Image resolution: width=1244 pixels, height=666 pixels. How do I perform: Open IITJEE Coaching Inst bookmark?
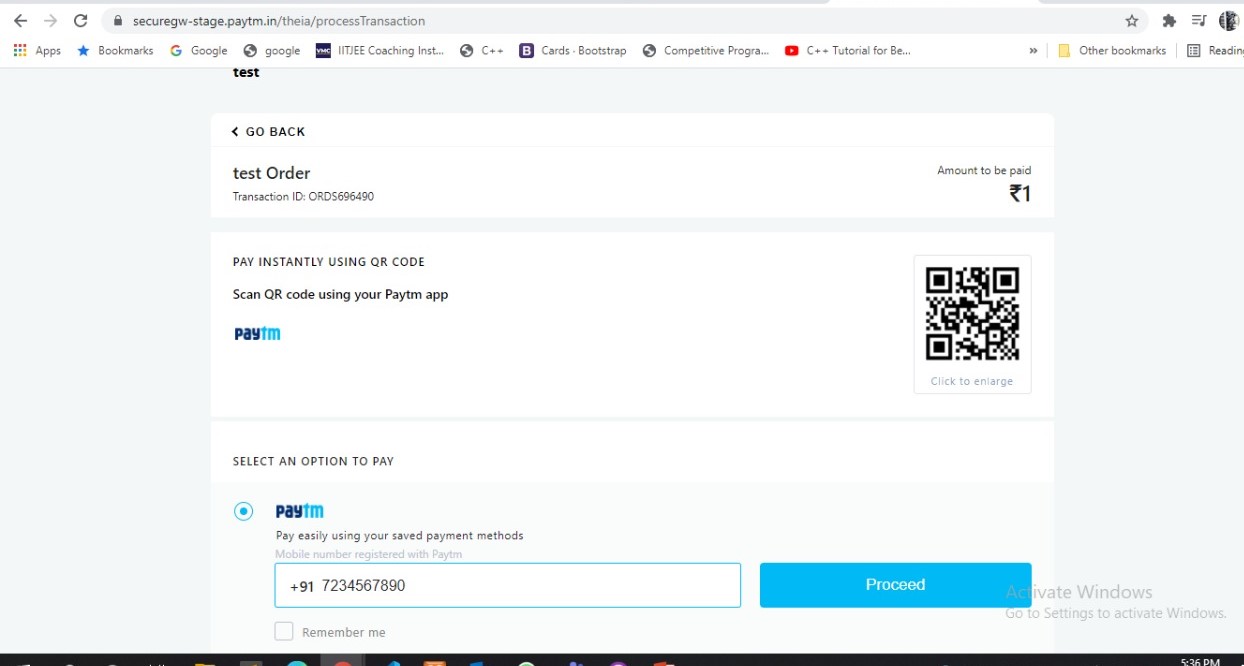(380, 50)
